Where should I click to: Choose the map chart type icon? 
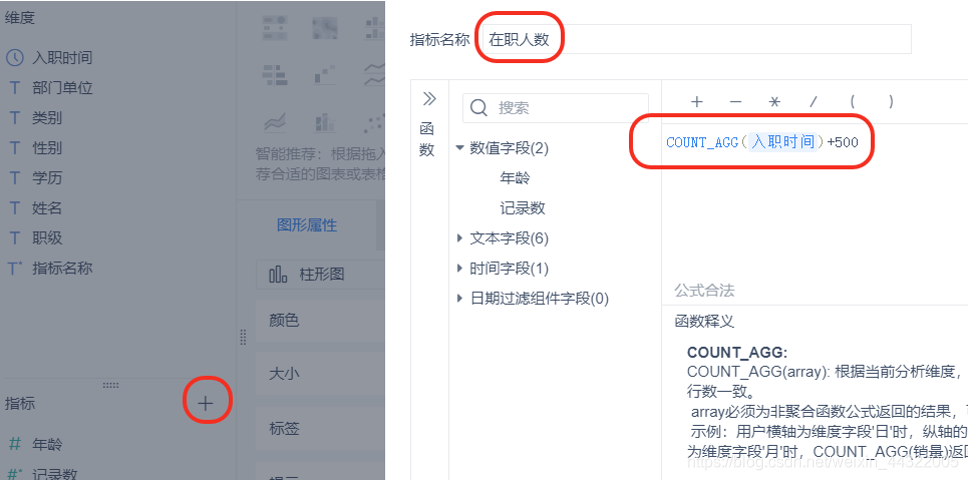point(324,27)
